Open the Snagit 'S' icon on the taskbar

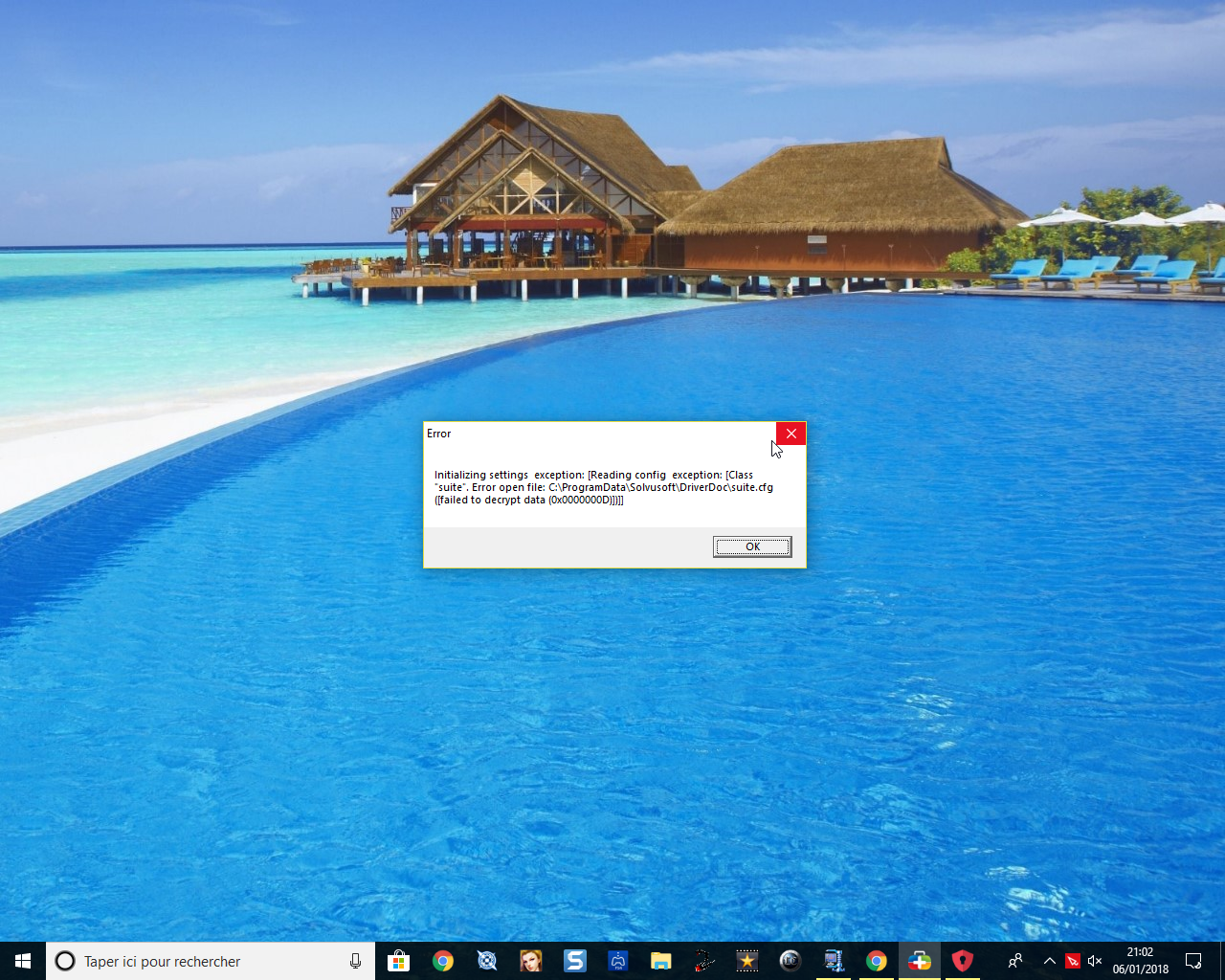574,961
